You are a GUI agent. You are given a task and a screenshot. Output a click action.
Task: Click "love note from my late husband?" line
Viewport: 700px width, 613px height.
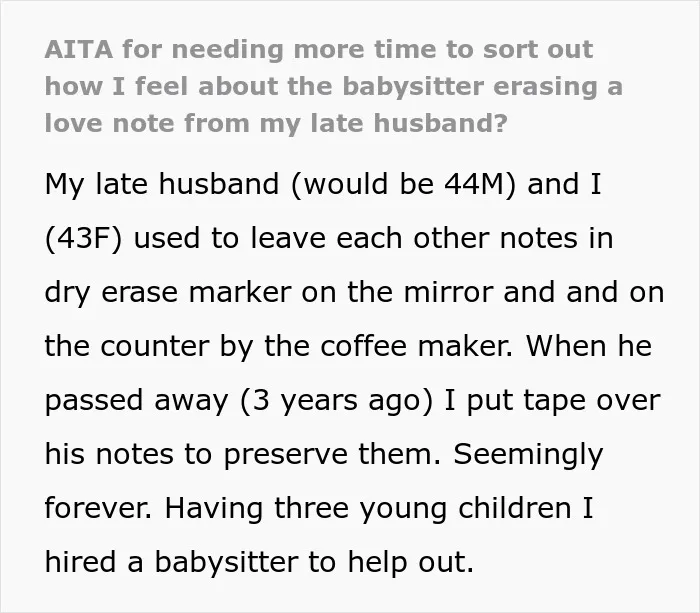click(276, 123)
